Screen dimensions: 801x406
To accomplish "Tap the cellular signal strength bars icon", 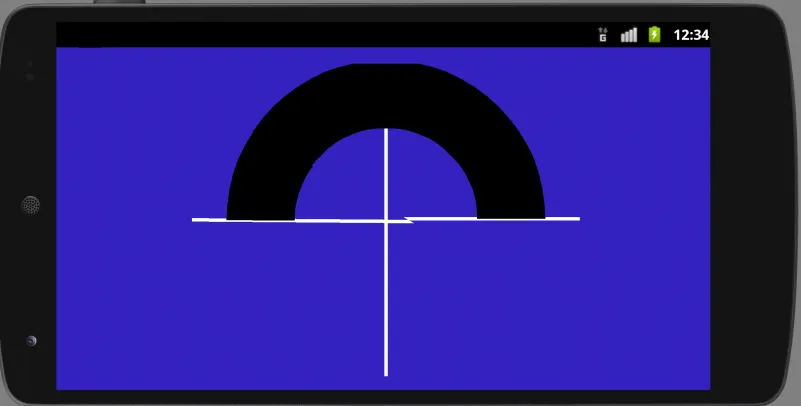I will pyautogui.click(x=629, y=35).
